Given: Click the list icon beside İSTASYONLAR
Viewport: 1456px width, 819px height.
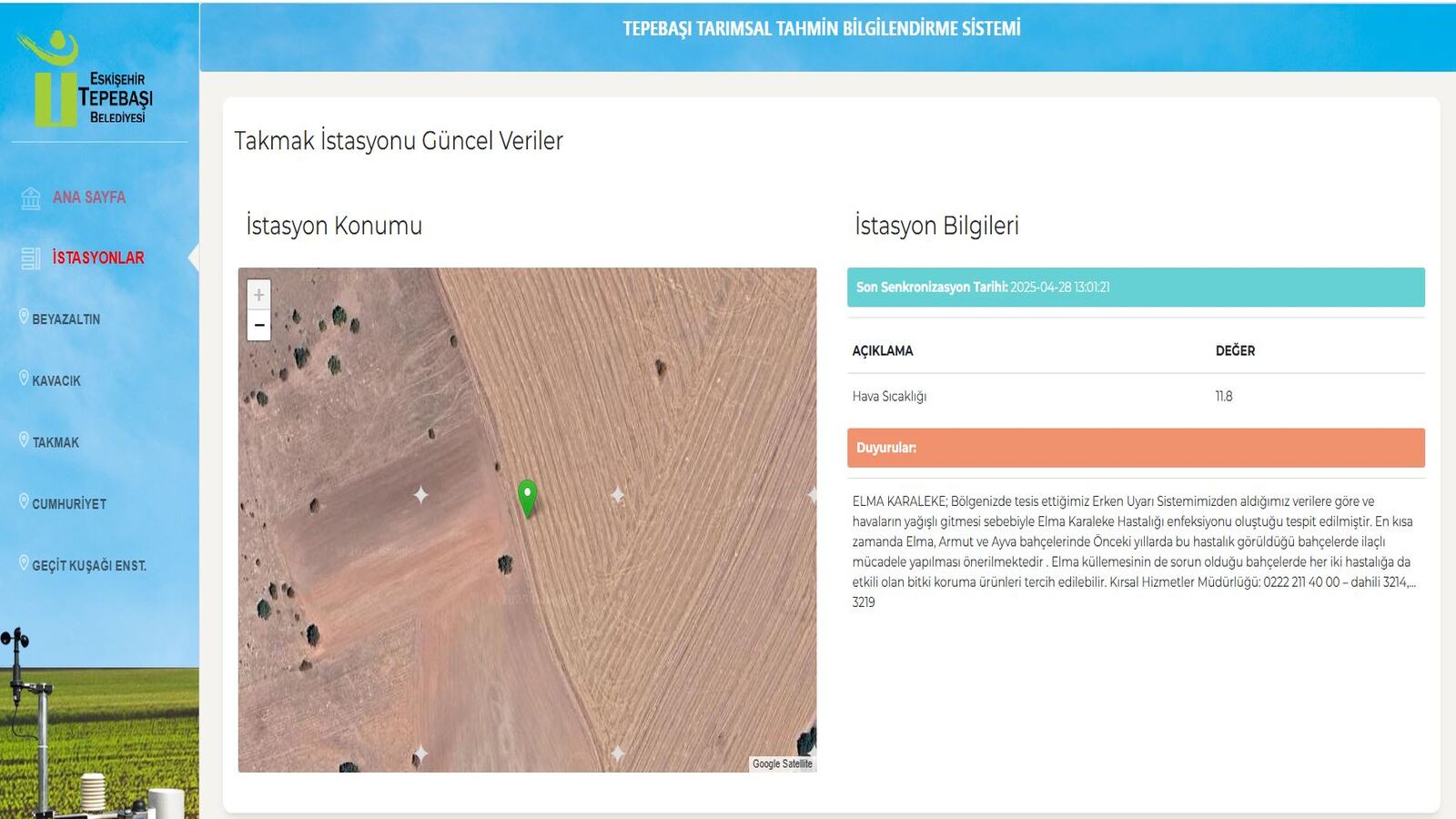Looking at the screenshot, I should [x=31, y=258].
